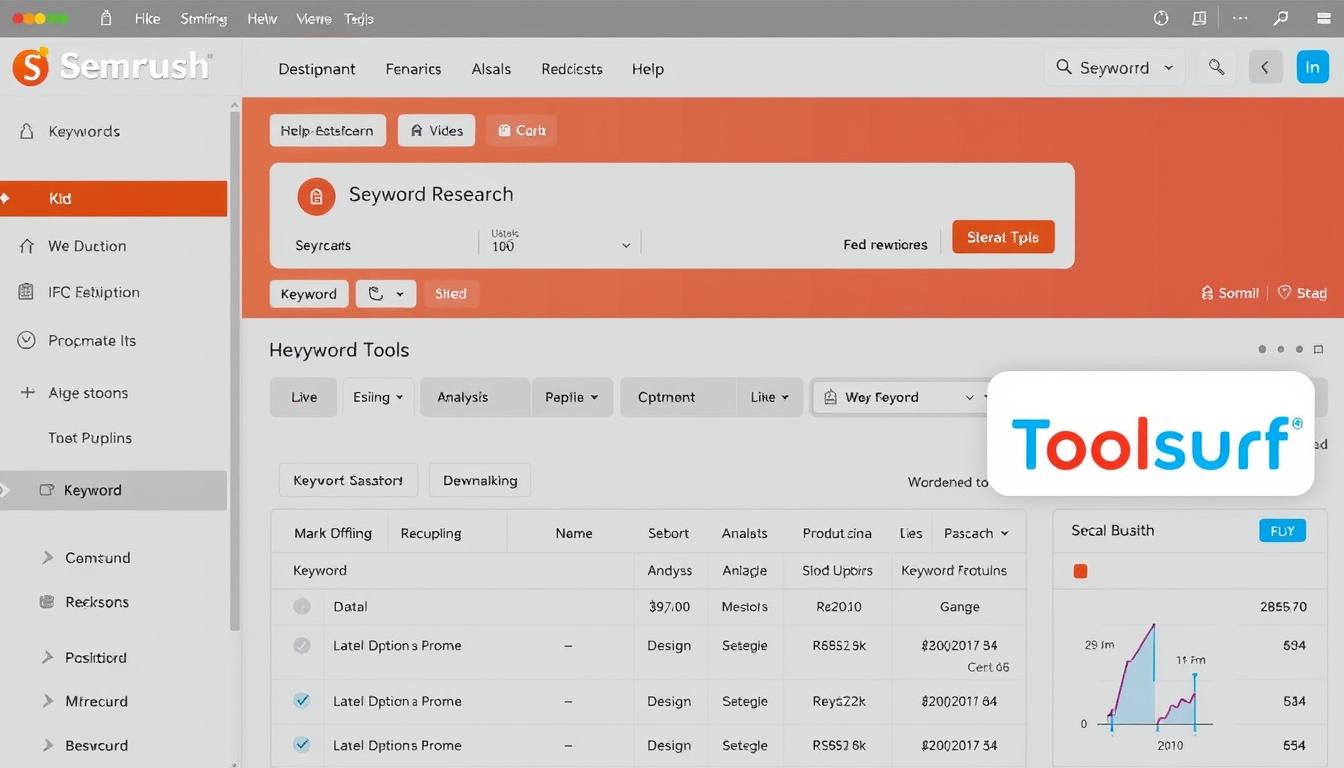
Task: Open the Paplie dropdown
Action: 571,397
